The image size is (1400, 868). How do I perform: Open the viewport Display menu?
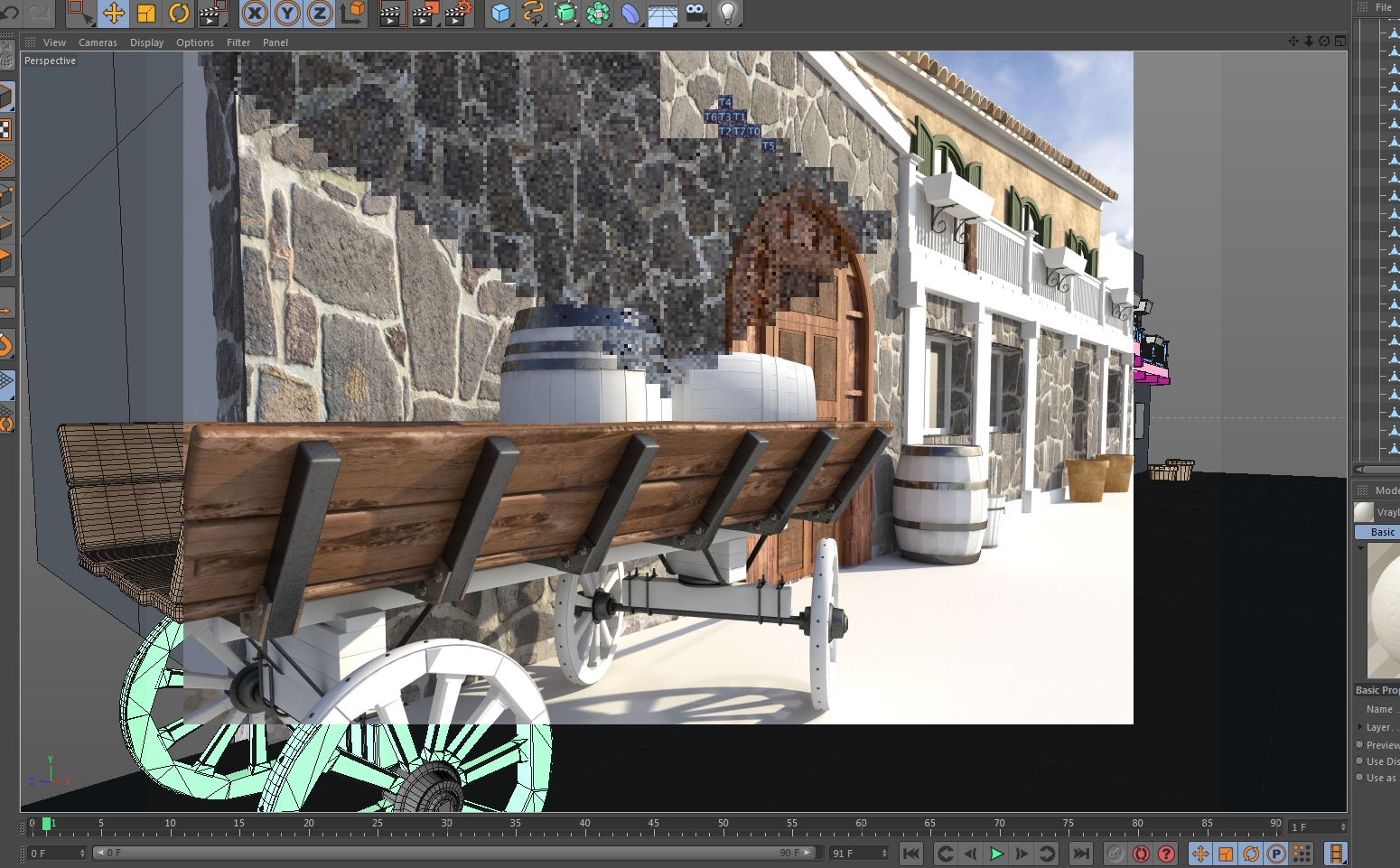click(x=146, y=42)
